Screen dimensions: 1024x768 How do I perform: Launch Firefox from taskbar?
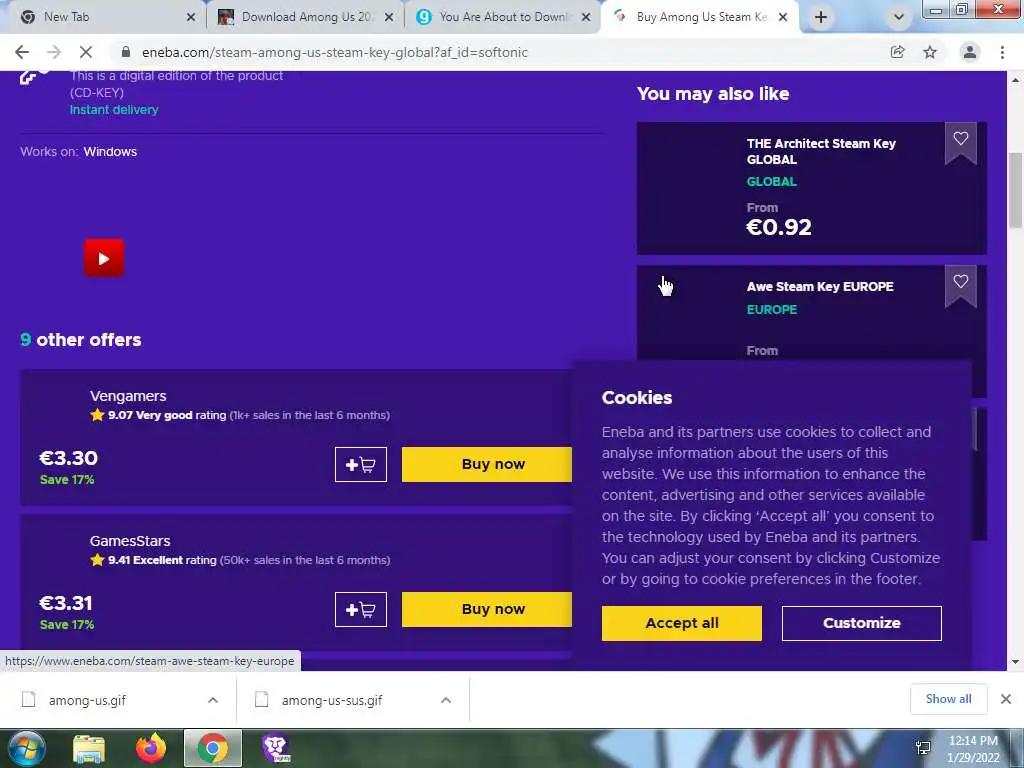(x=151, y=748)
